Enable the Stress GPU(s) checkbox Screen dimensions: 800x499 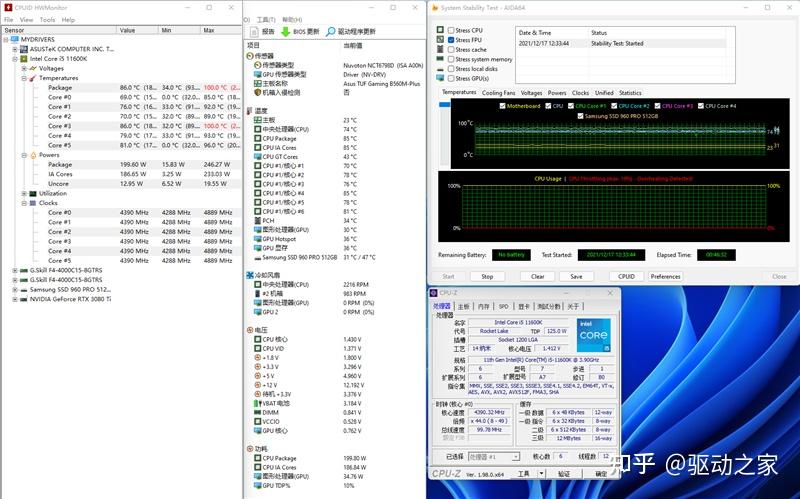point(451,78)
